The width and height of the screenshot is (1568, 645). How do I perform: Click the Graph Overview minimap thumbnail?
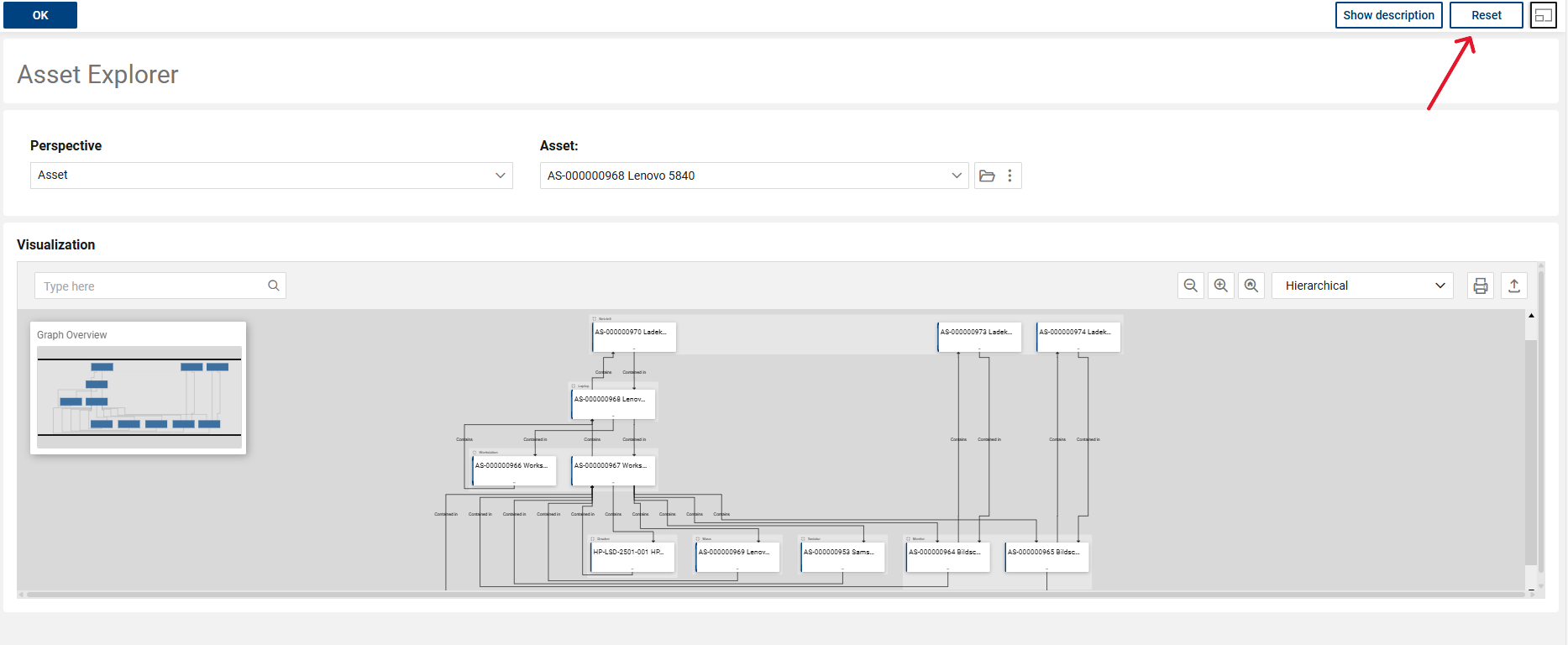(x=139, y=396)
